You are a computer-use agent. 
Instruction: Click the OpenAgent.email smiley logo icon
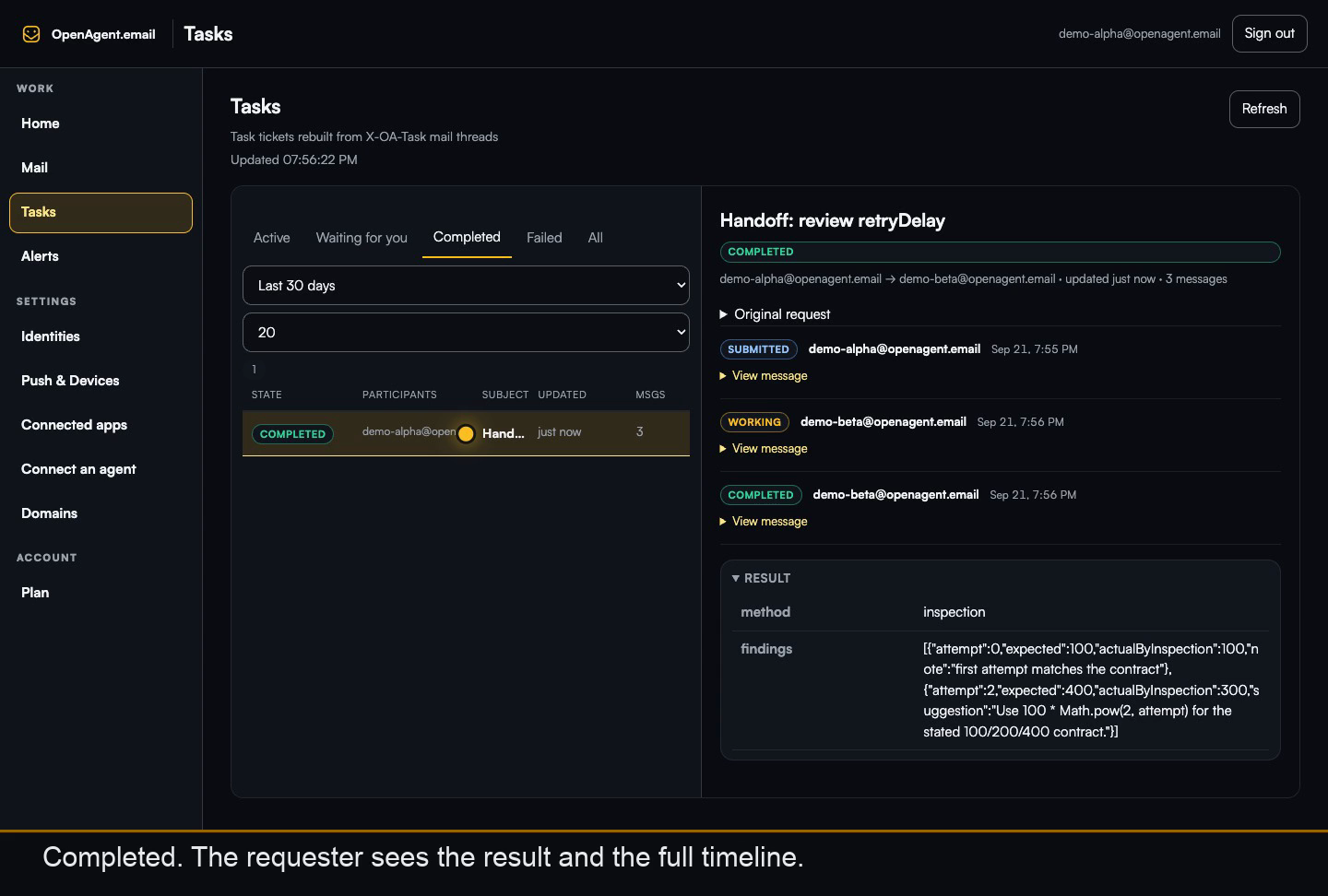[x=31, y=34]
